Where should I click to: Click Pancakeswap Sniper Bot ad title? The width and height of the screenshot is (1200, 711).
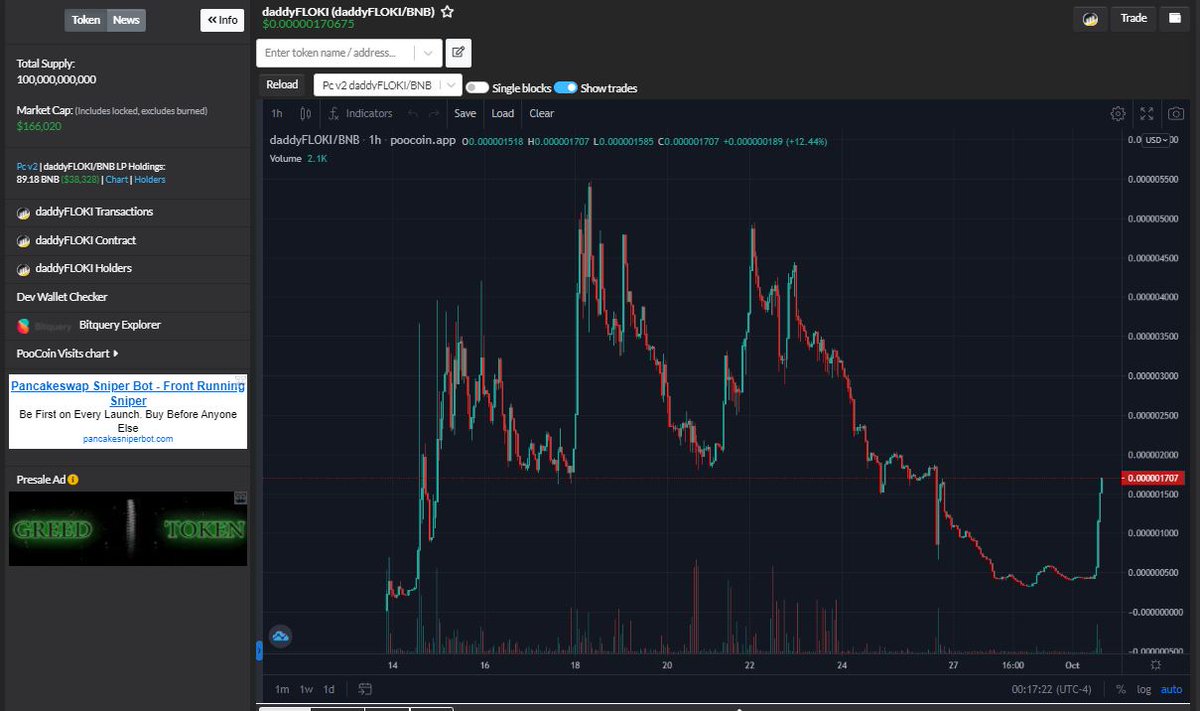tap(128, 392)
